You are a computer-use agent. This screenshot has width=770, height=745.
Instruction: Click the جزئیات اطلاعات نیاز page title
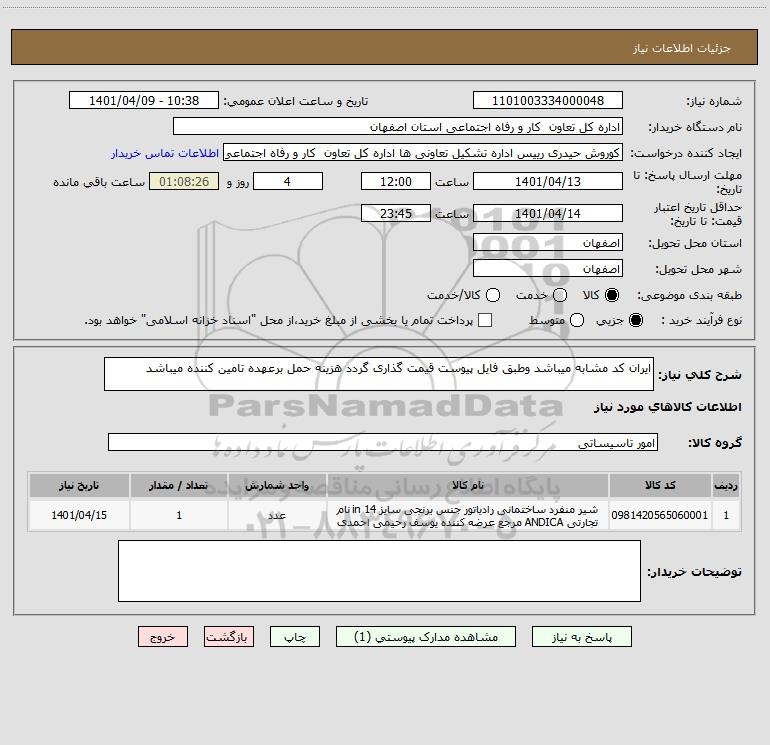click(x=682, y=48)
